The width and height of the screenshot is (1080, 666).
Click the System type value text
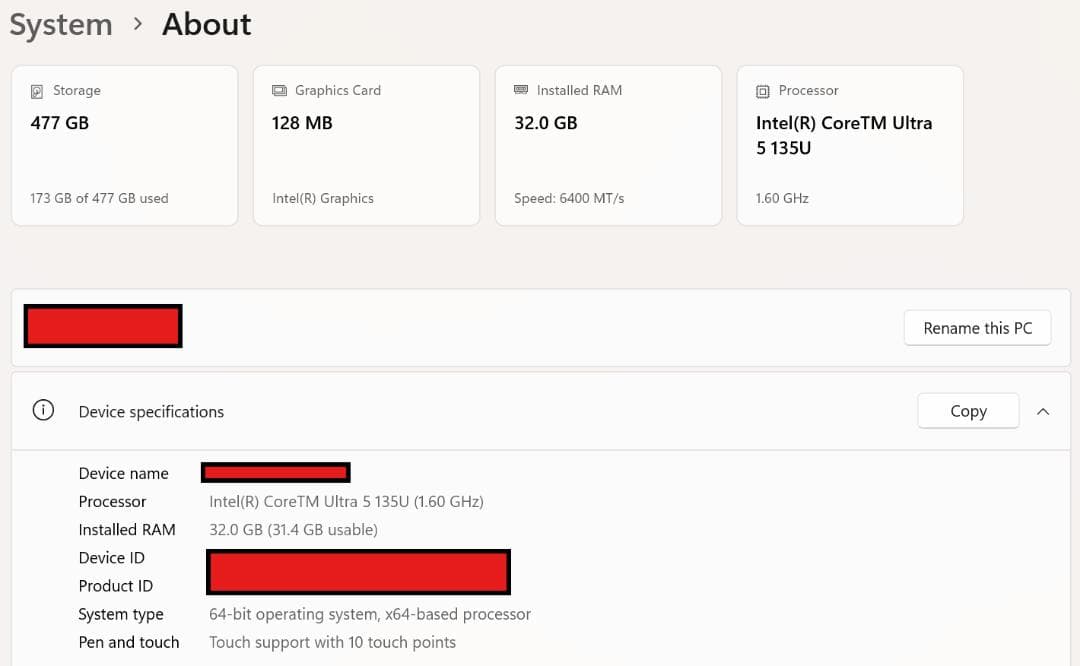[370, 614]
